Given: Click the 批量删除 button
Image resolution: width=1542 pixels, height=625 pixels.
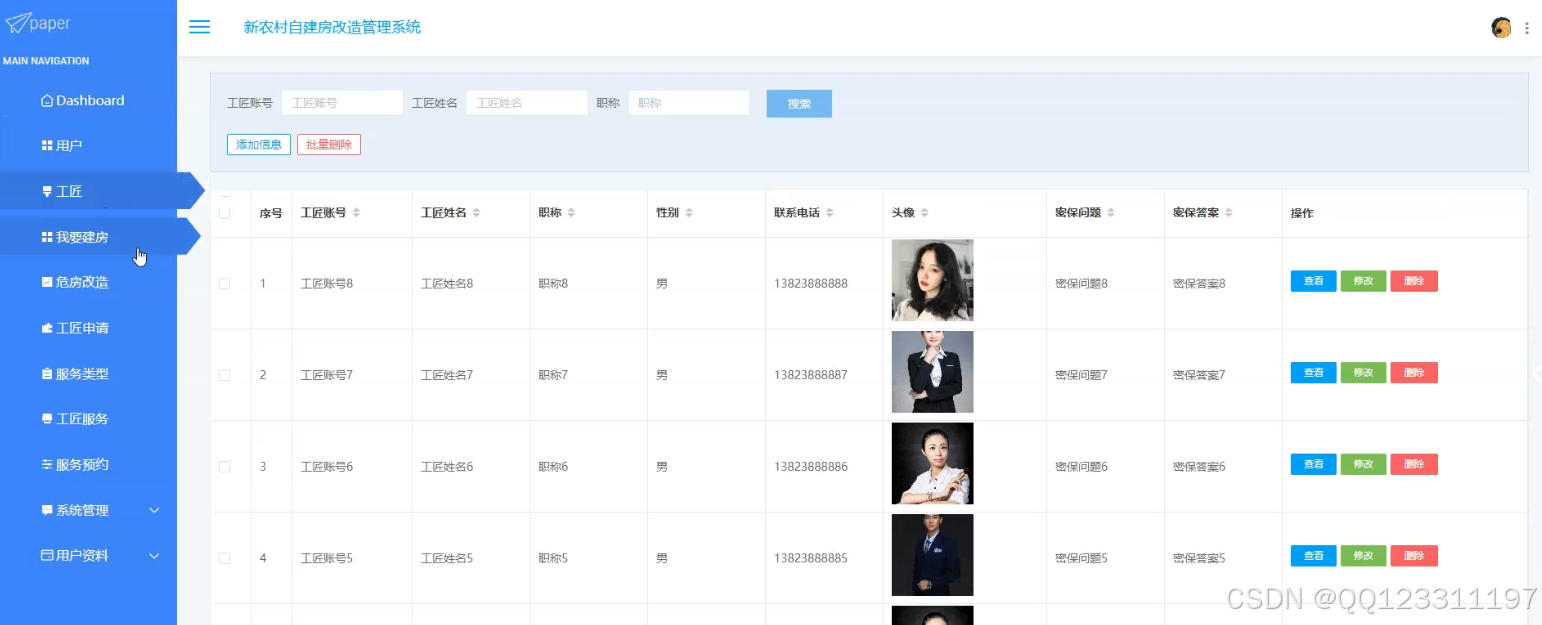Looking at the screenshot, I should pos(329,145).
